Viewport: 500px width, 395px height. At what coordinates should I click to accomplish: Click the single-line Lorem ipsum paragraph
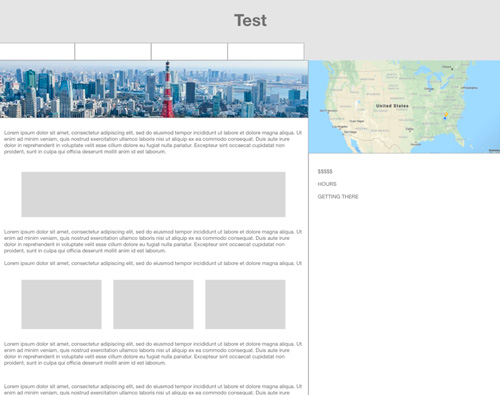point(153,263)
